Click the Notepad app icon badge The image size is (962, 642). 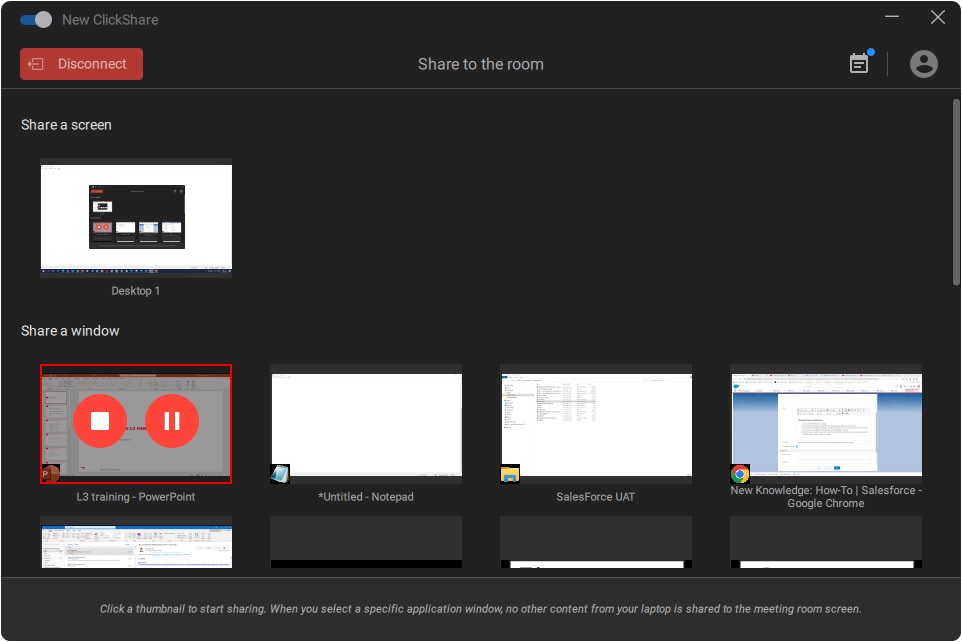[x=280, y=474]
